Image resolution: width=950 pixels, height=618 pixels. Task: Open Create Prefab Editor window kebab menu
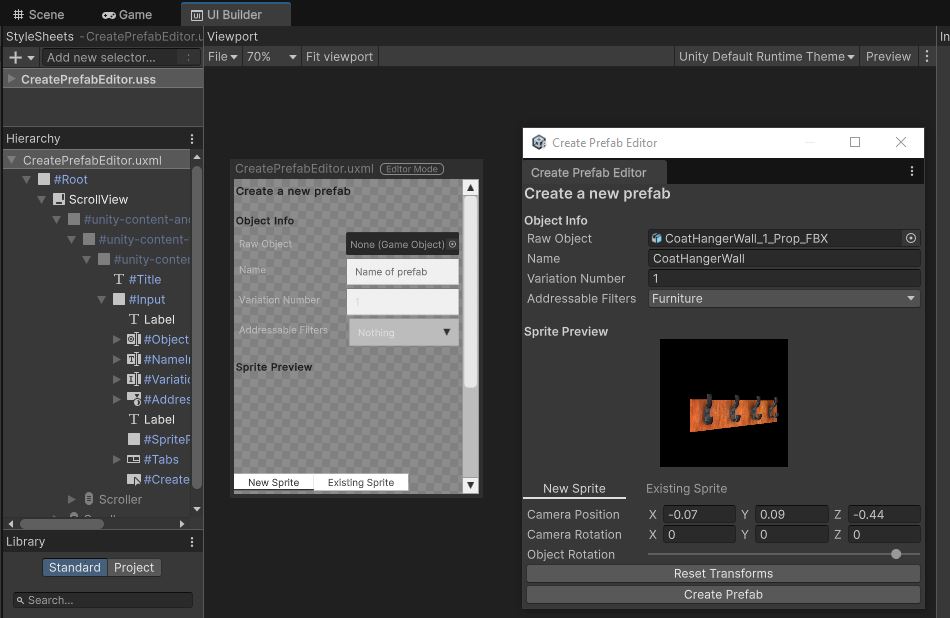[x=911, y=172]
